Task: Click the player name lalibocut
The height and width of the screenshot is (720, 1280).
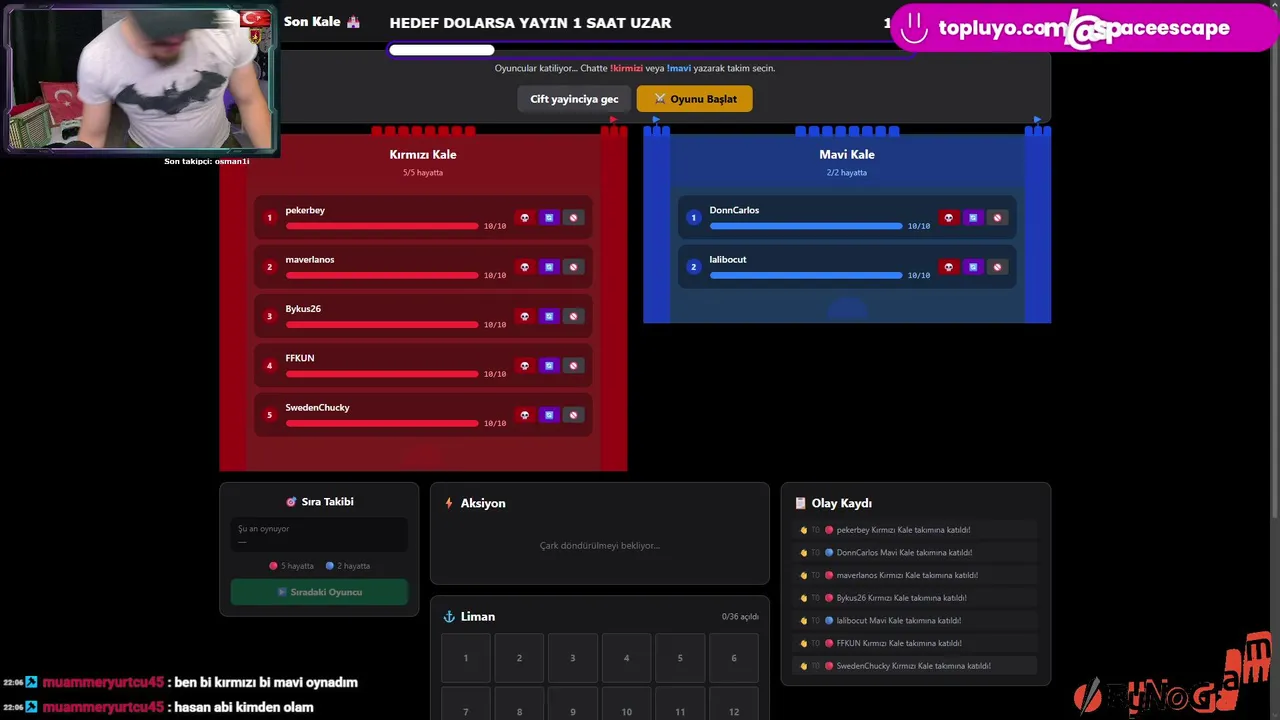Action: [728, 260]
